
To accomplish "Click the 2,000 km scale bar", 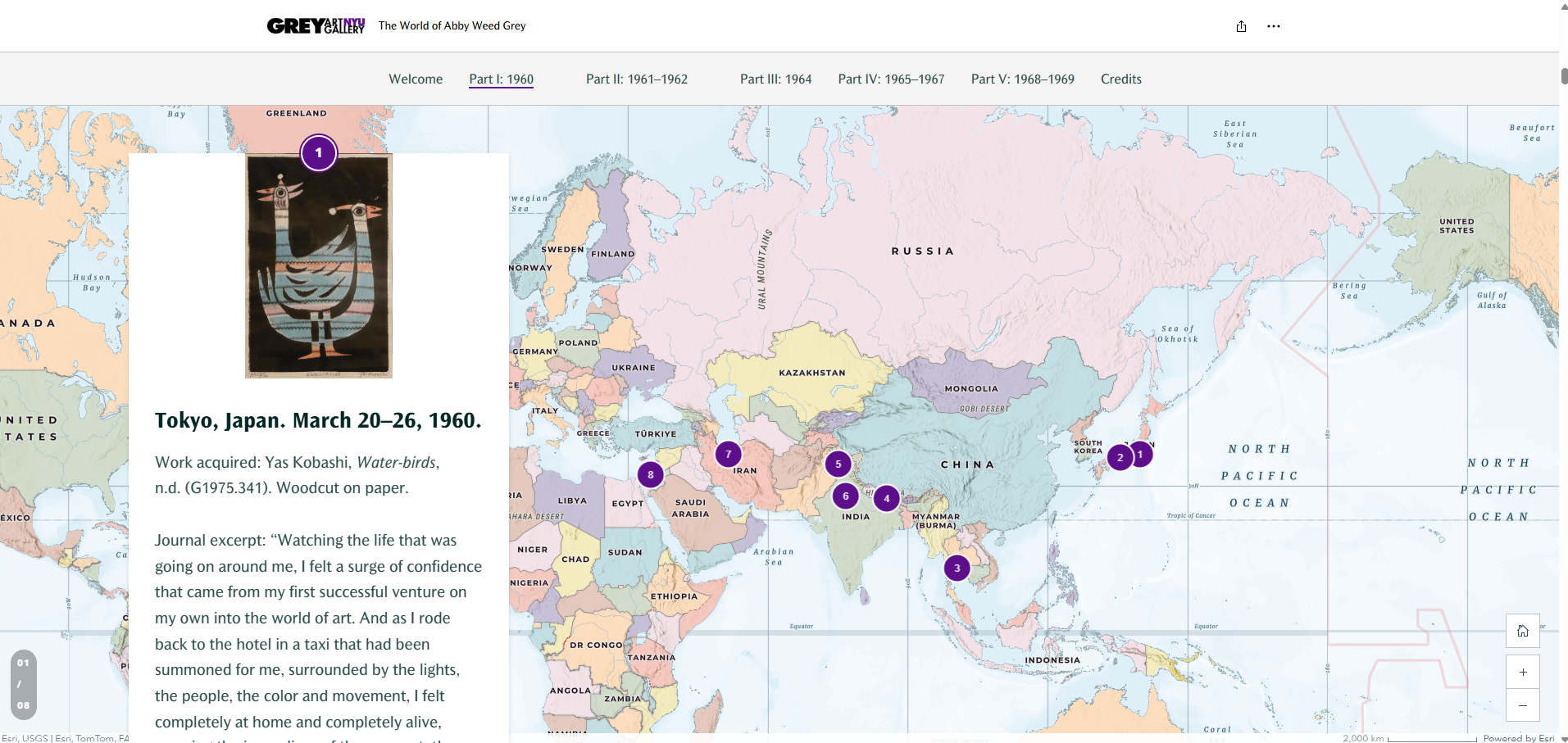I will [x=1410, y=738].
